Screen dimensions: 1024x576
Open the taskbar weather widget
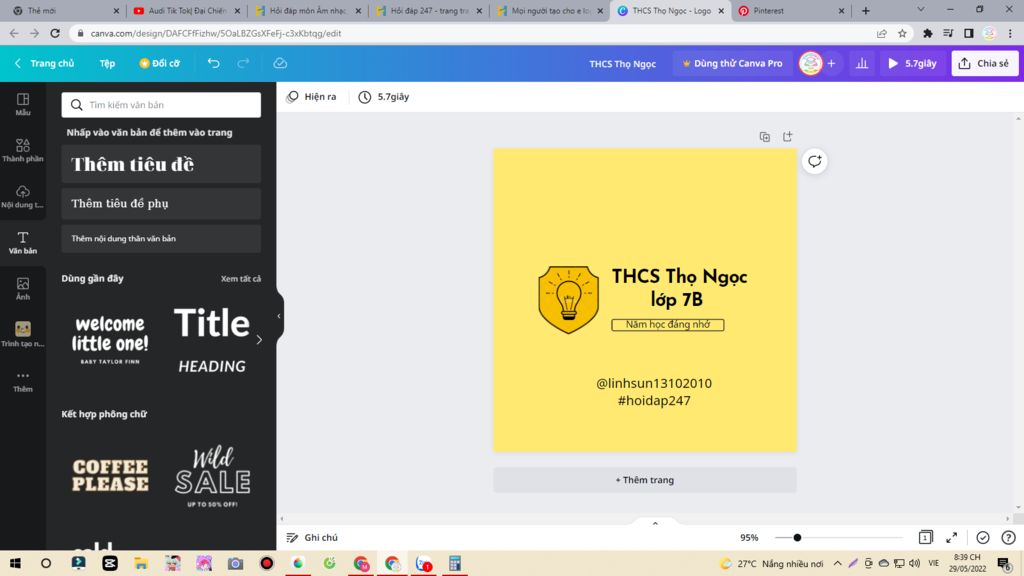pyautogui.click(x=771, y=563)
